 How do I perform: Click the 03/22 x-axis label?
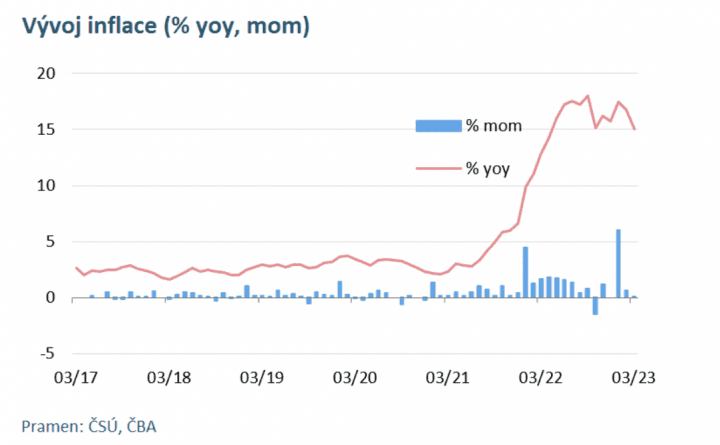click(x=540, y=377)
